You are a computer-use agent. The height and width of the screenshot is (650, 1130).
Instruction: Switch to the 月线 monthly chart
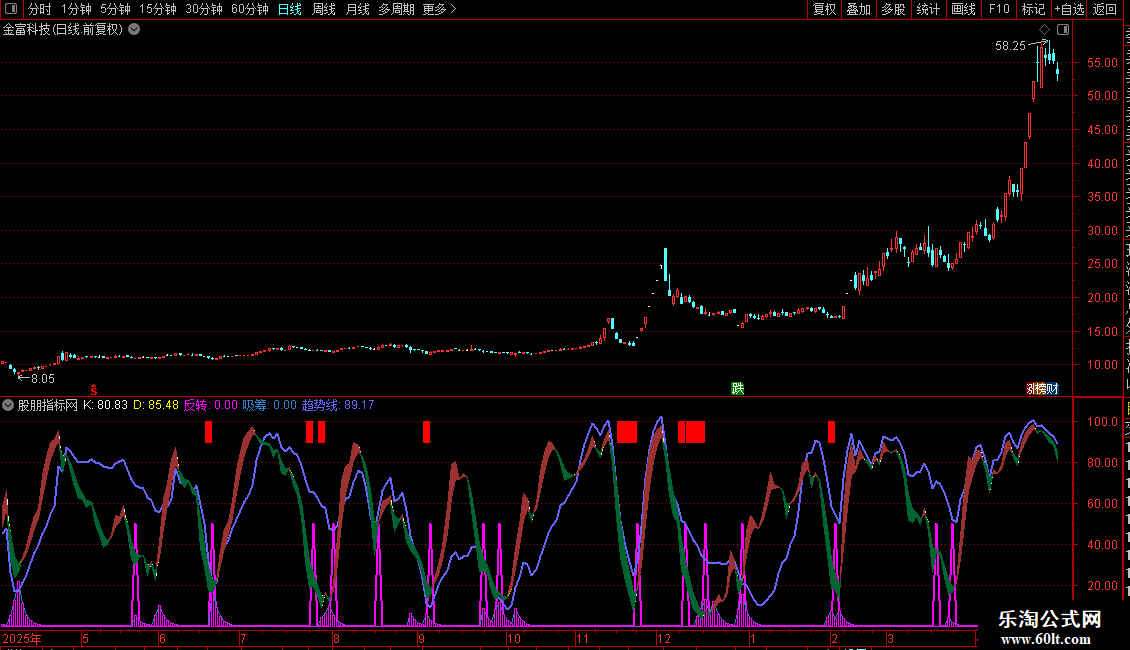pos(357,9)
